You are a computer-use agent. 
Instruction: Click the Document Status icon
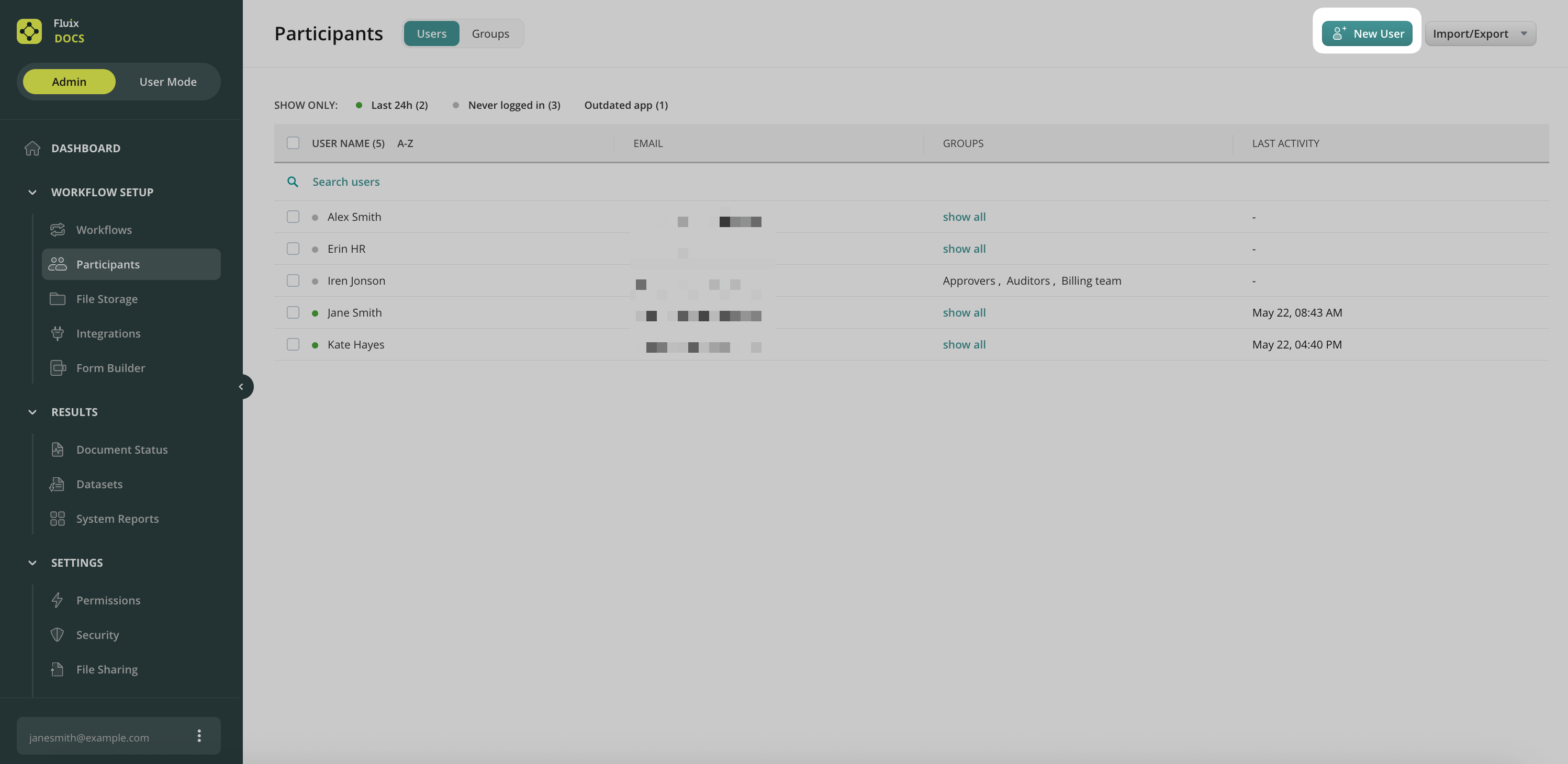57,450
